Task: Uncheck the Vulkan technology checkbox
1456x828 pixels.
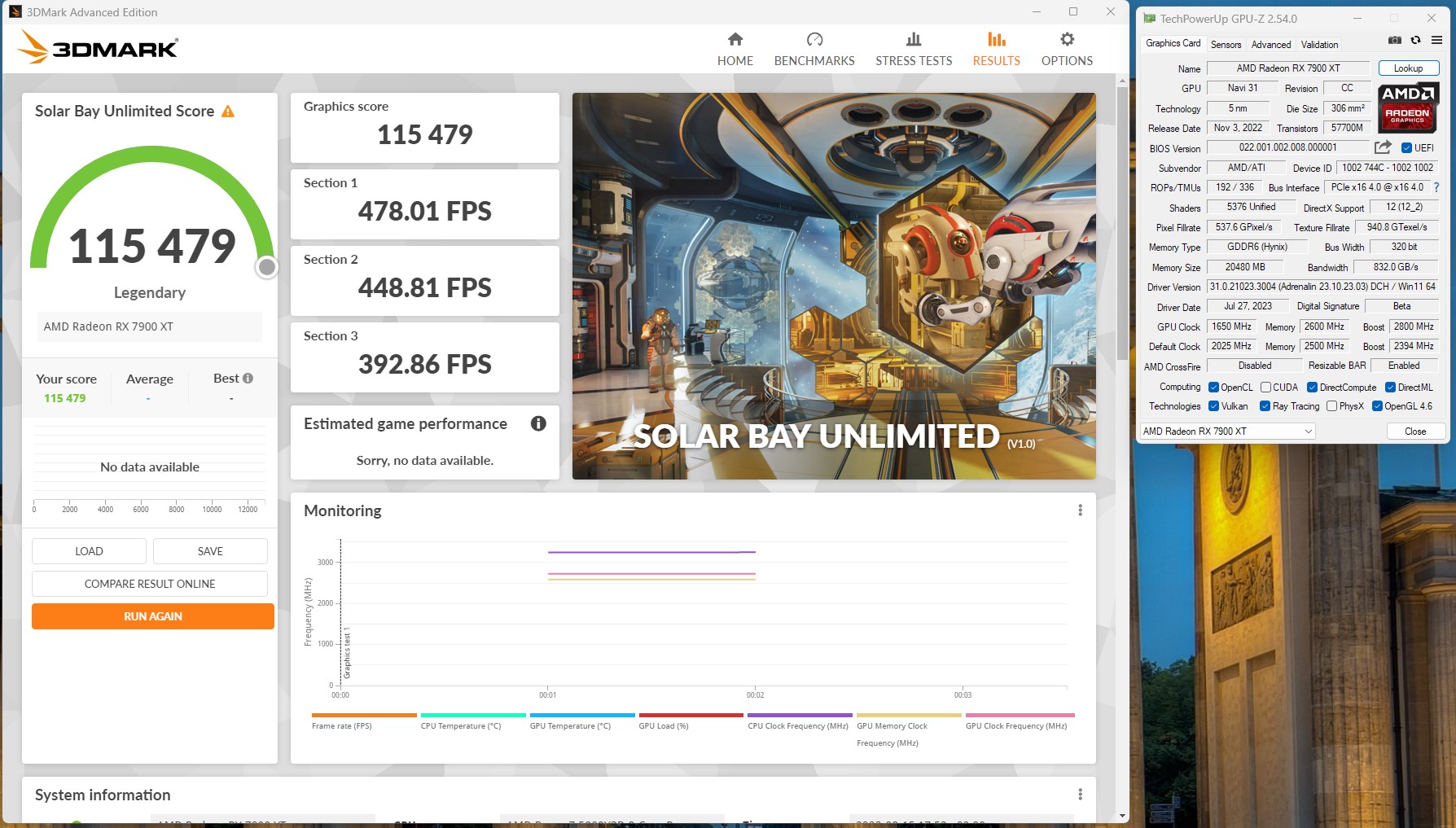Action: click(x=1213, y=405)
